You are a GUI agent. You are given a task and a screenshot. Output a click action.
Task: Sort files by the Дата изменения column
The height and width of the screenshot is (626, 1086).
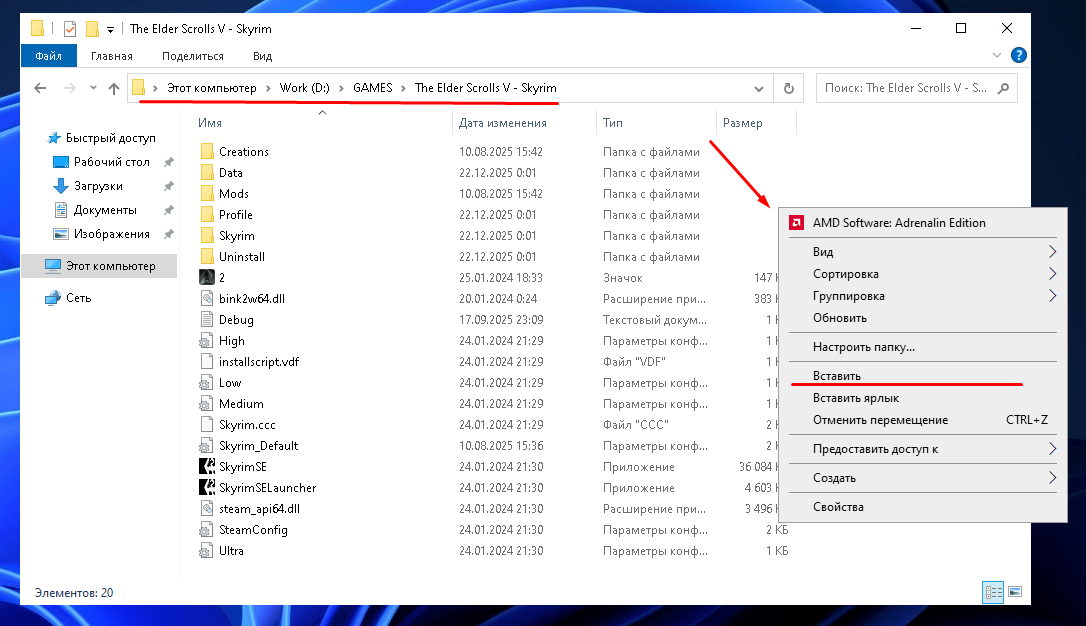(502, 123)
